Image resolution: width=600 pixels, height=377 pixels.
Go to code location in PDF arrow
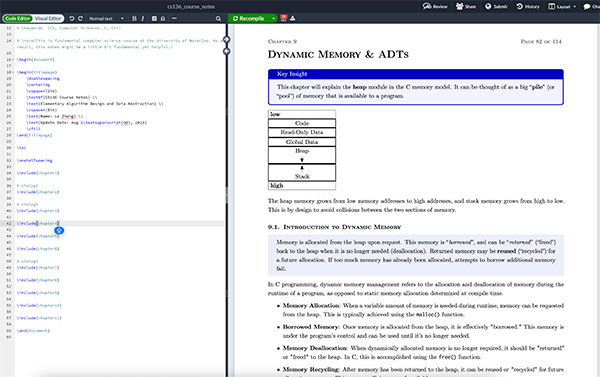[227, 39]
